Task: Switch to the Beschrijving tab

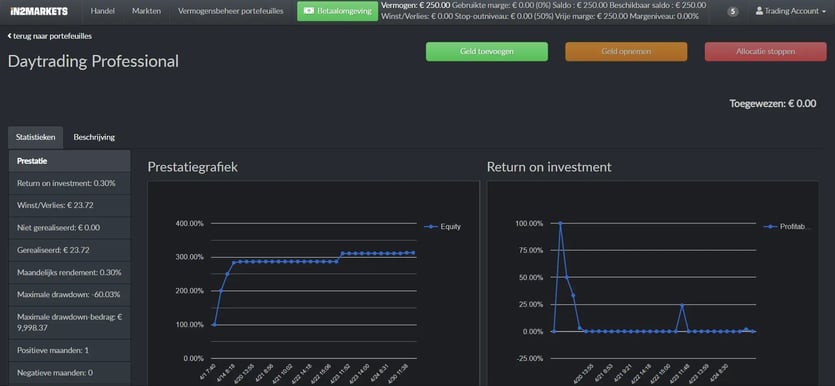Action: (x=94, y=137)
